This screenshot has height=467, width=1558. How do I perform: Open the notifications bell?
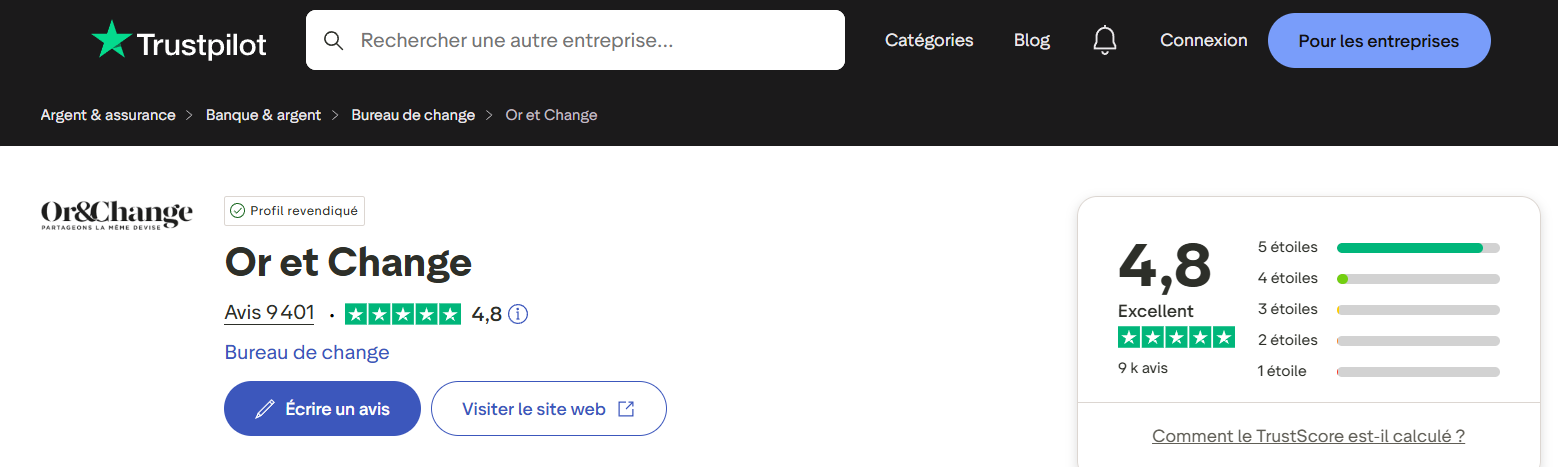click(x=1104, y=41)
